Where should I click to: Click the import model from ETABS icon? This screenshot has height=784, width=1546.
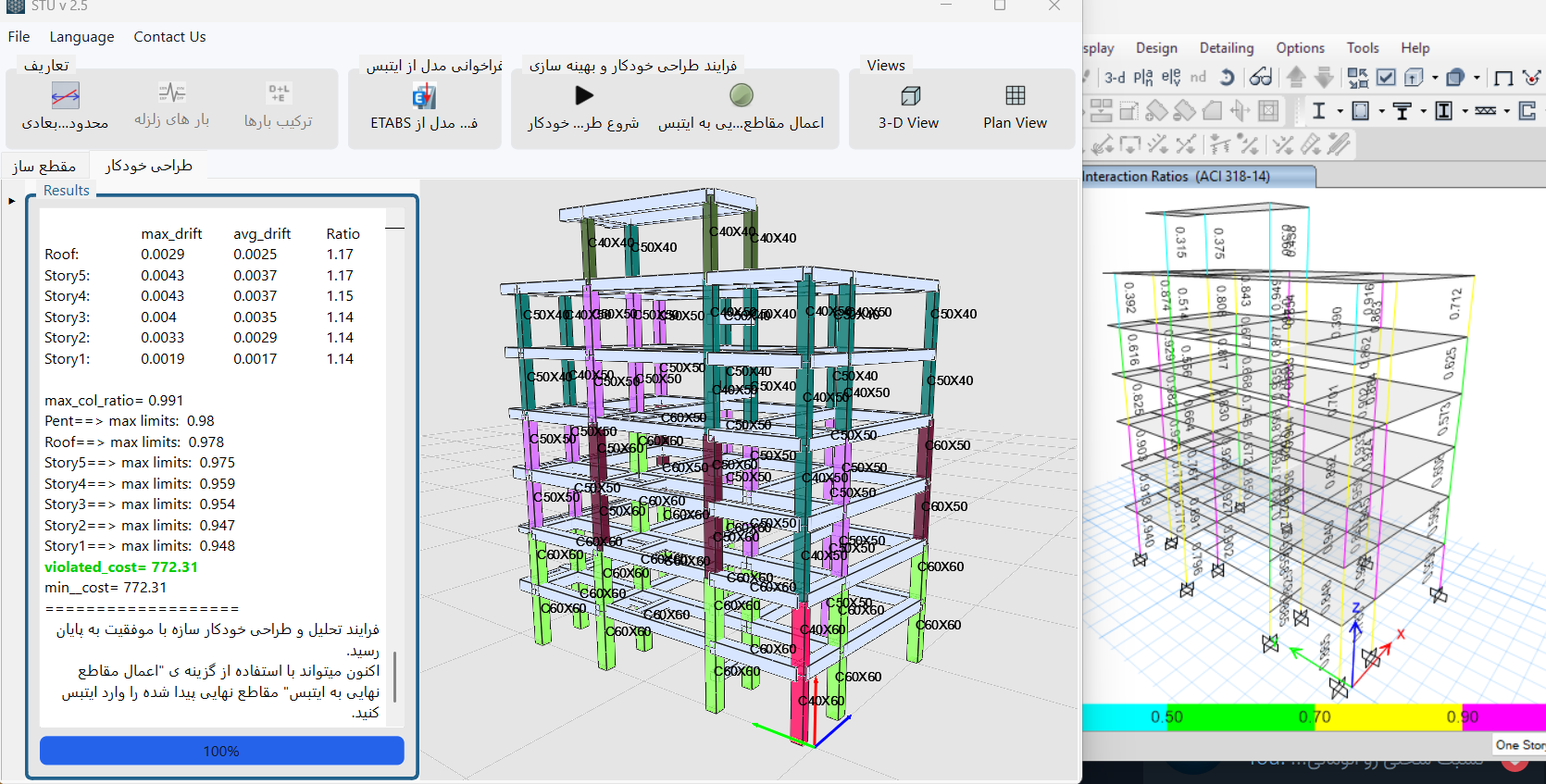click(x=424, y=96)
